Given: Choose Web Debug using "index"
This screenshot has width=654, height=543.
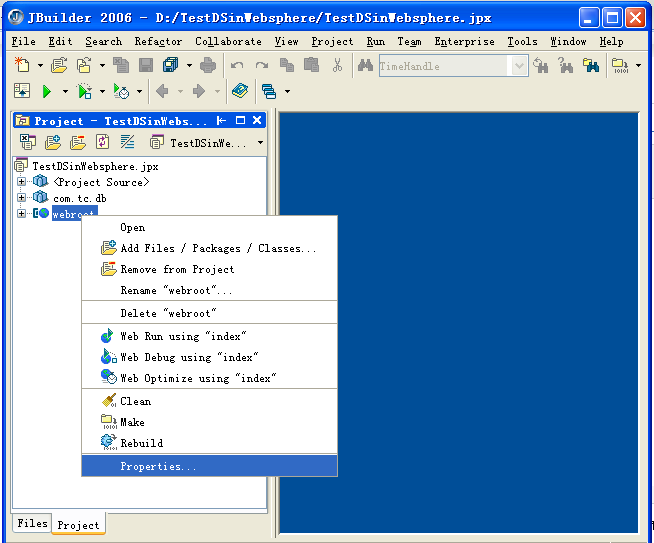Looking at the screenshot, I should point(209,357).
